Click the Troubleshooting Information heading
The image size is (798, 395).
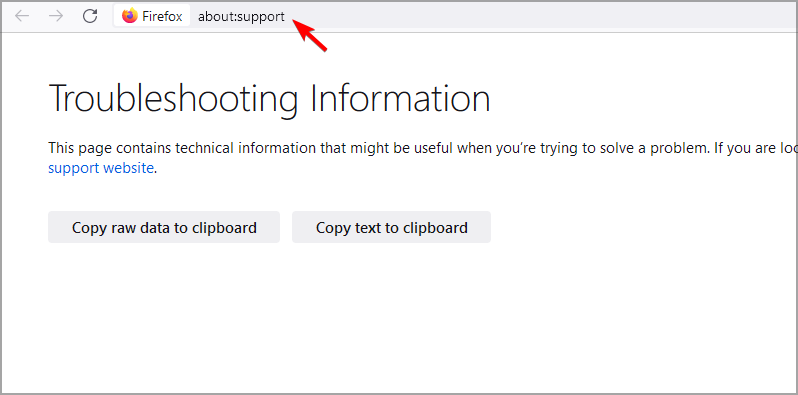tap(269, 98)
